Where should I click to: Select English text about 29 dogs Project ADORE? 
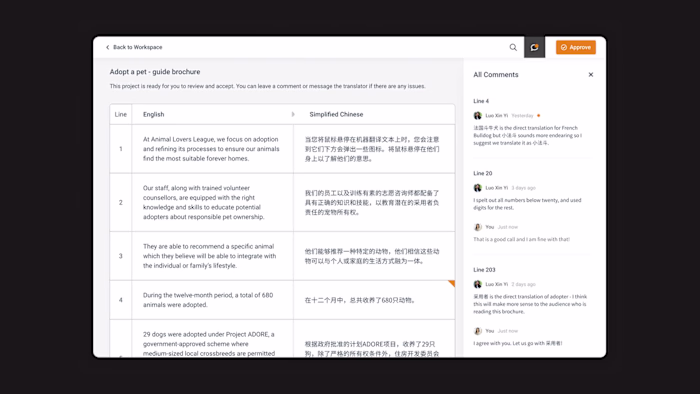(209, 344)
